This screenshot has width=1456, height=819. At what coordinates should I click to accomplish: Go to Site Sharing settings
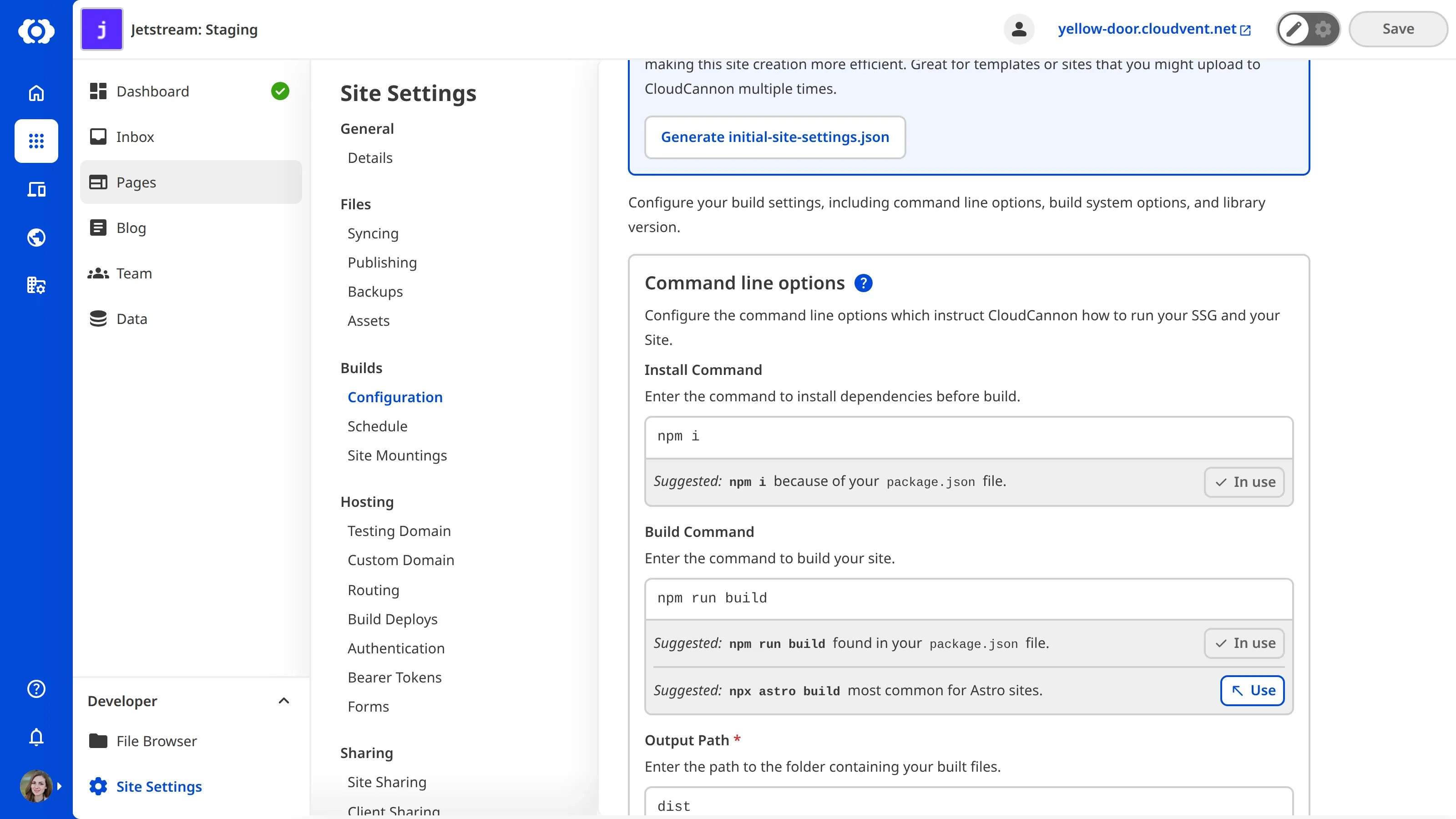(387, 782)
